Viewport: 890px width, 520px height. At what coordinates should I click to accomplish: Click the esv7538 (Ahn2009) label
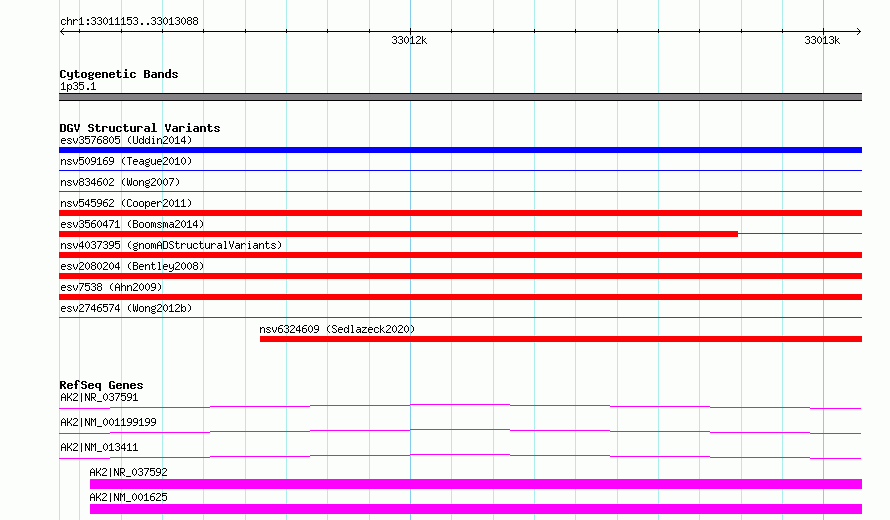click(111, 287)
